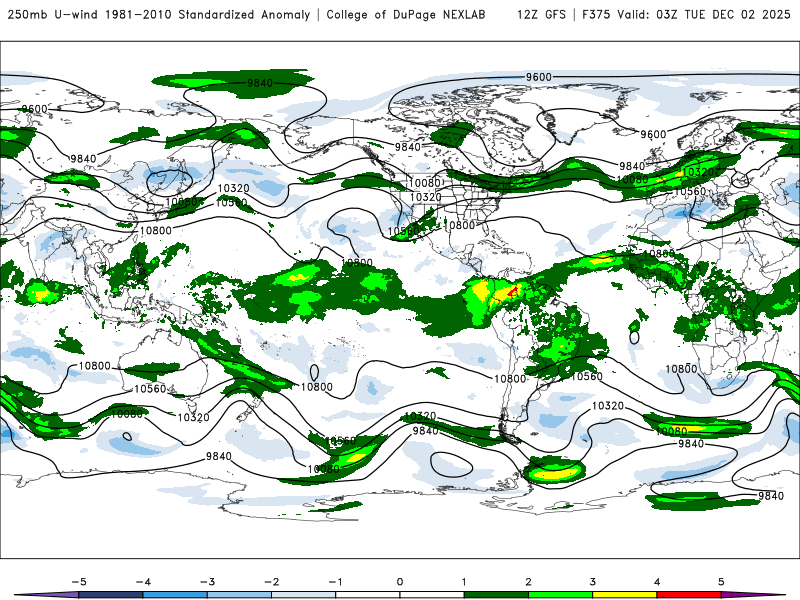Click the 'F375' forecast hour text
The width and height of the screenshot is (800, 600).
[x=595, y=14]
